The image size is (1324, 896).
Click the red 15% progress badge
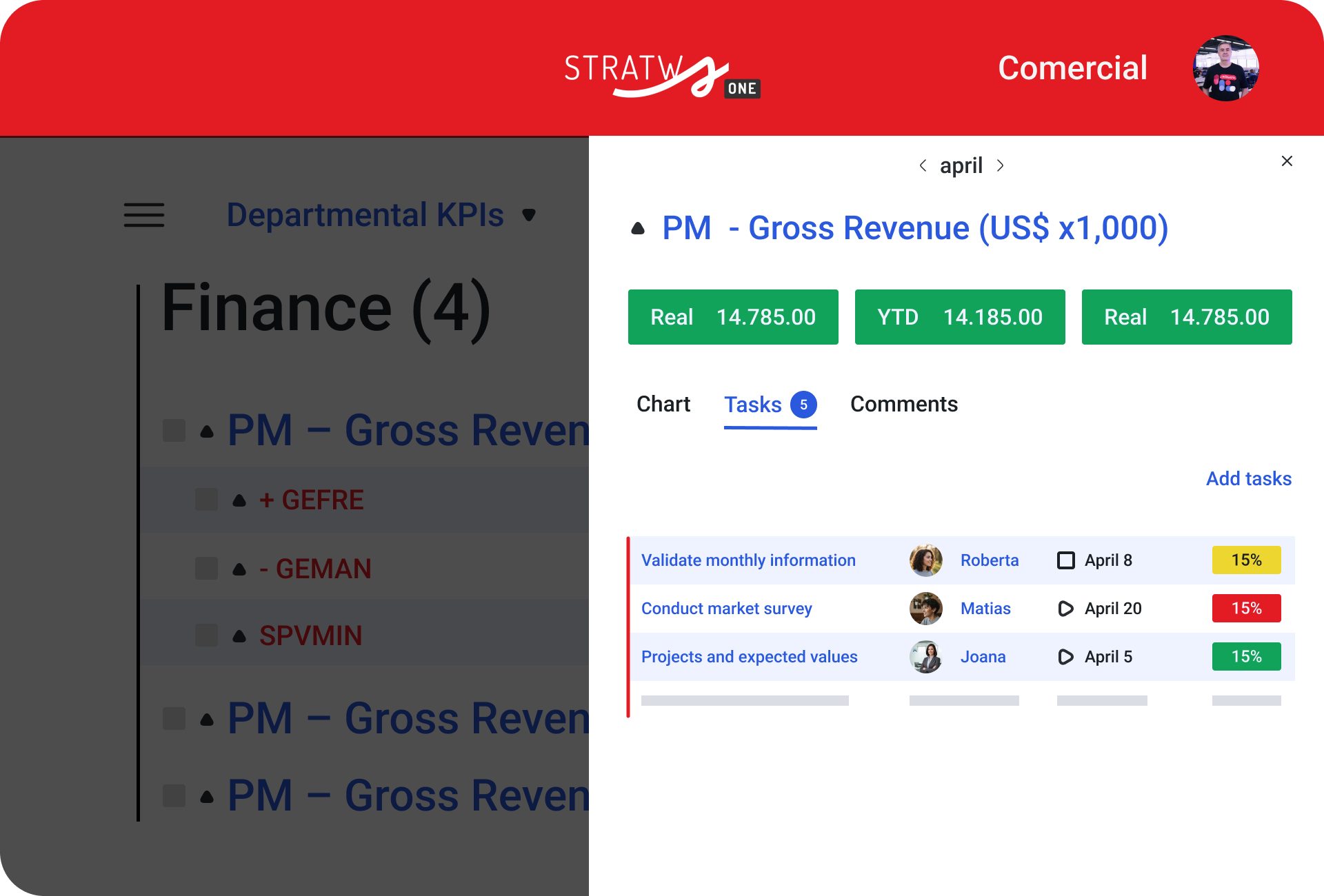click(x=1246, y=609)
